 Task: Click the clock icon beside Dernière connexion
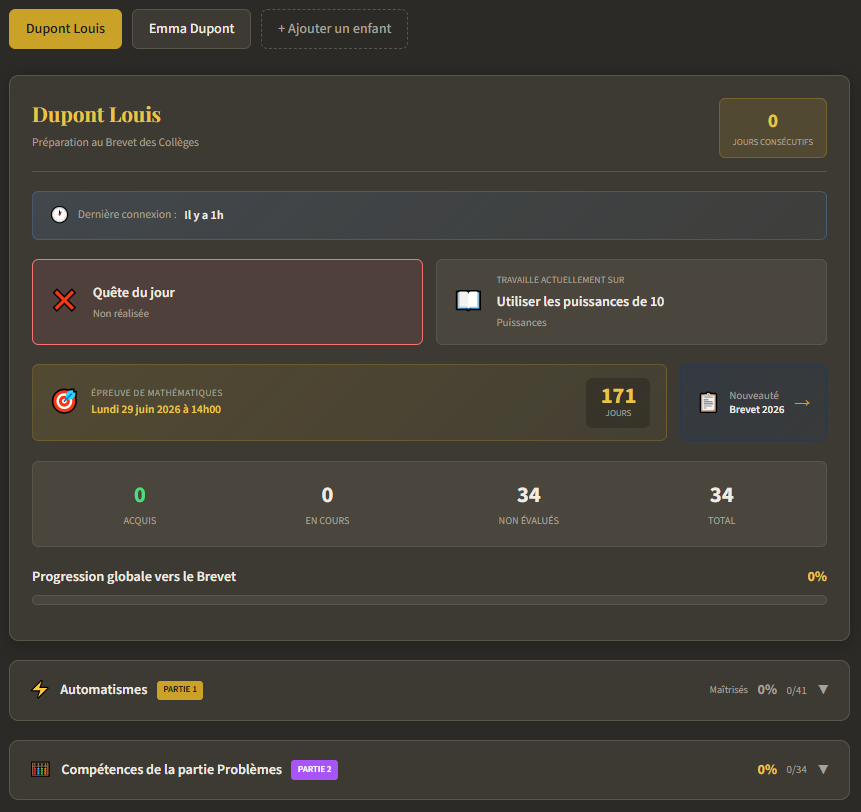[60, 215]
